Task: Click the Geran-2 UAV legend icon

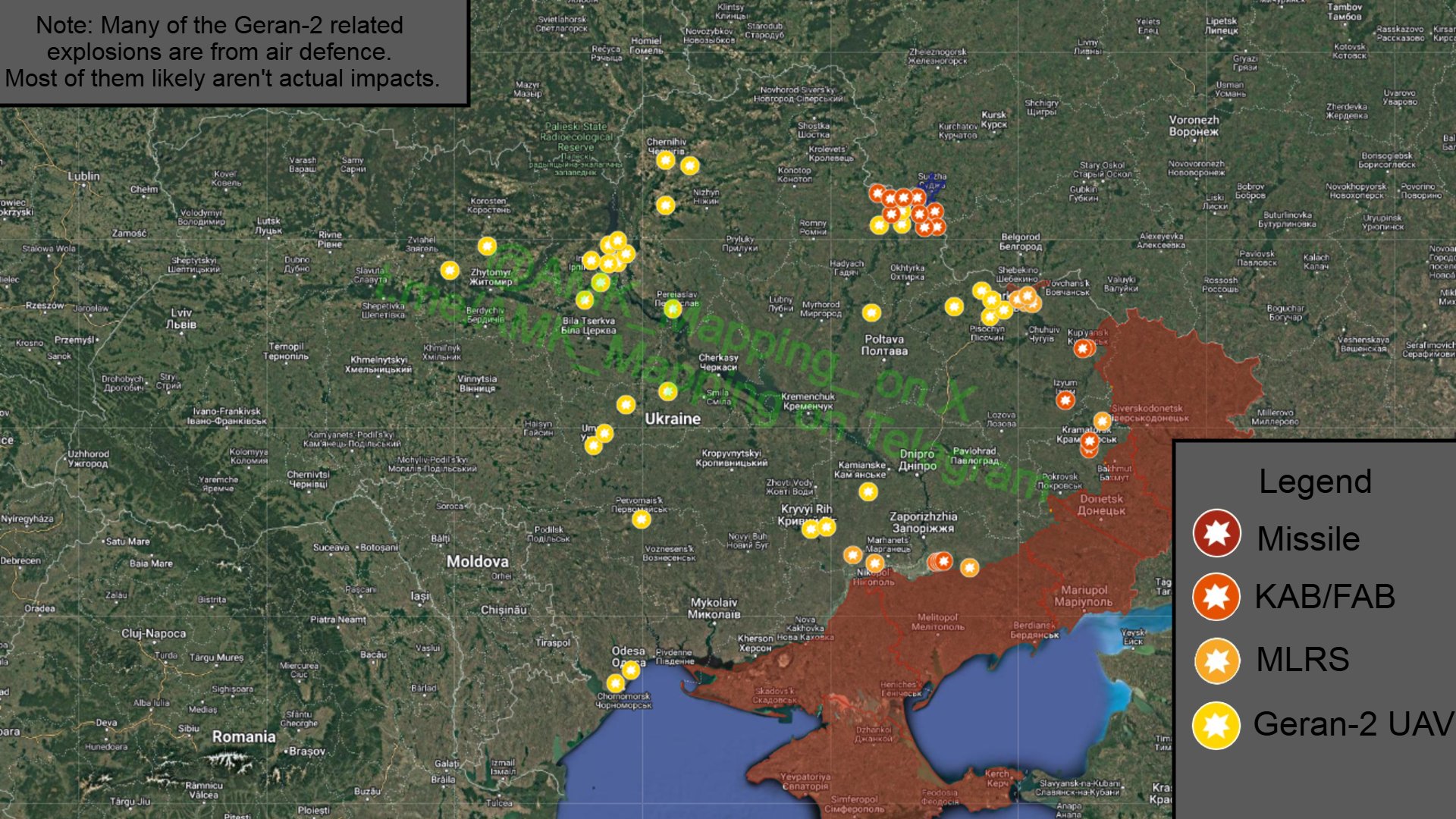Action: tap(1216, 725)
